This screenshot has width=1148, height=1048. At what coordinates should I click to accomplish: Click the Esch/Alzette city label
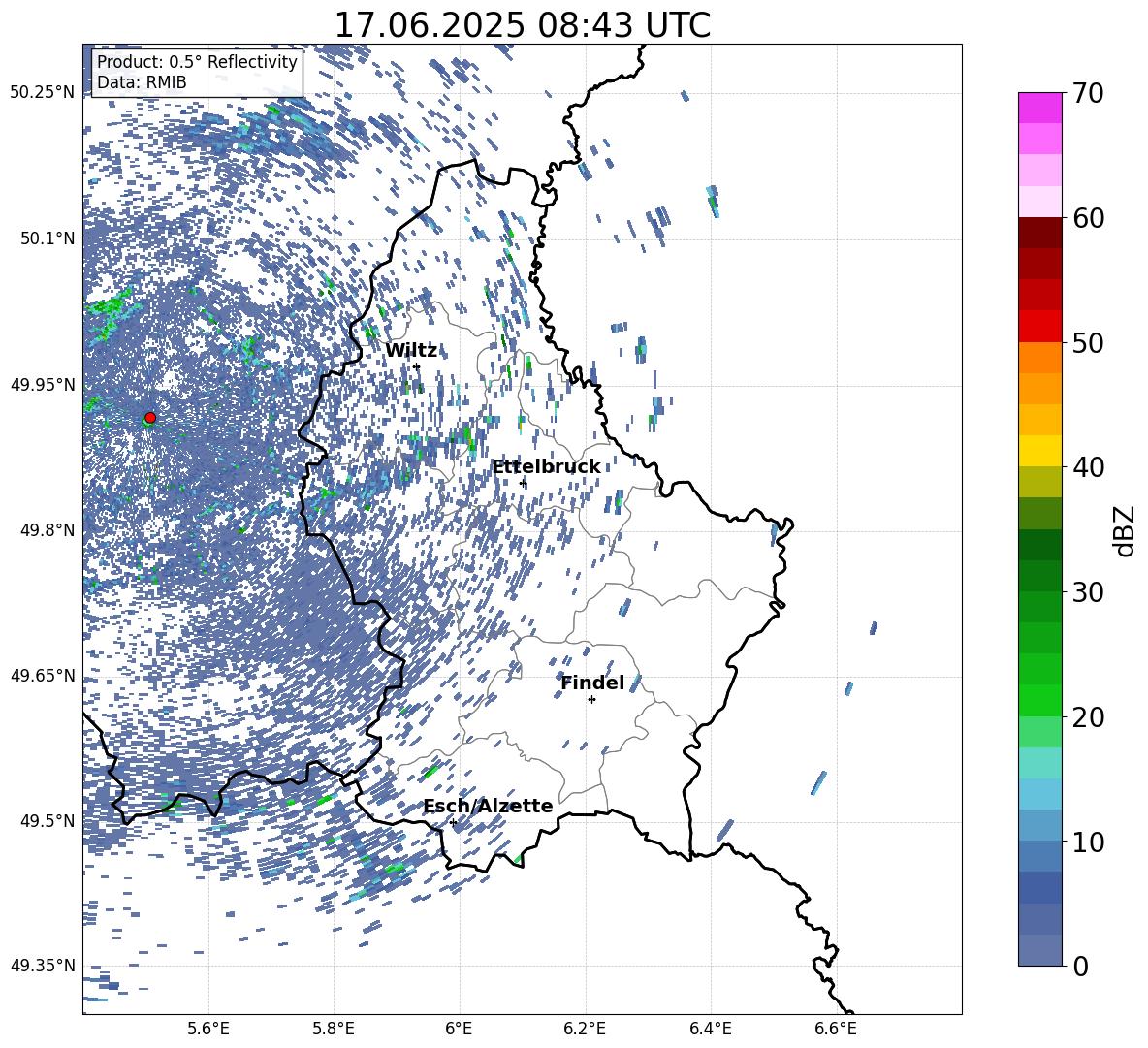pos(489,806)
